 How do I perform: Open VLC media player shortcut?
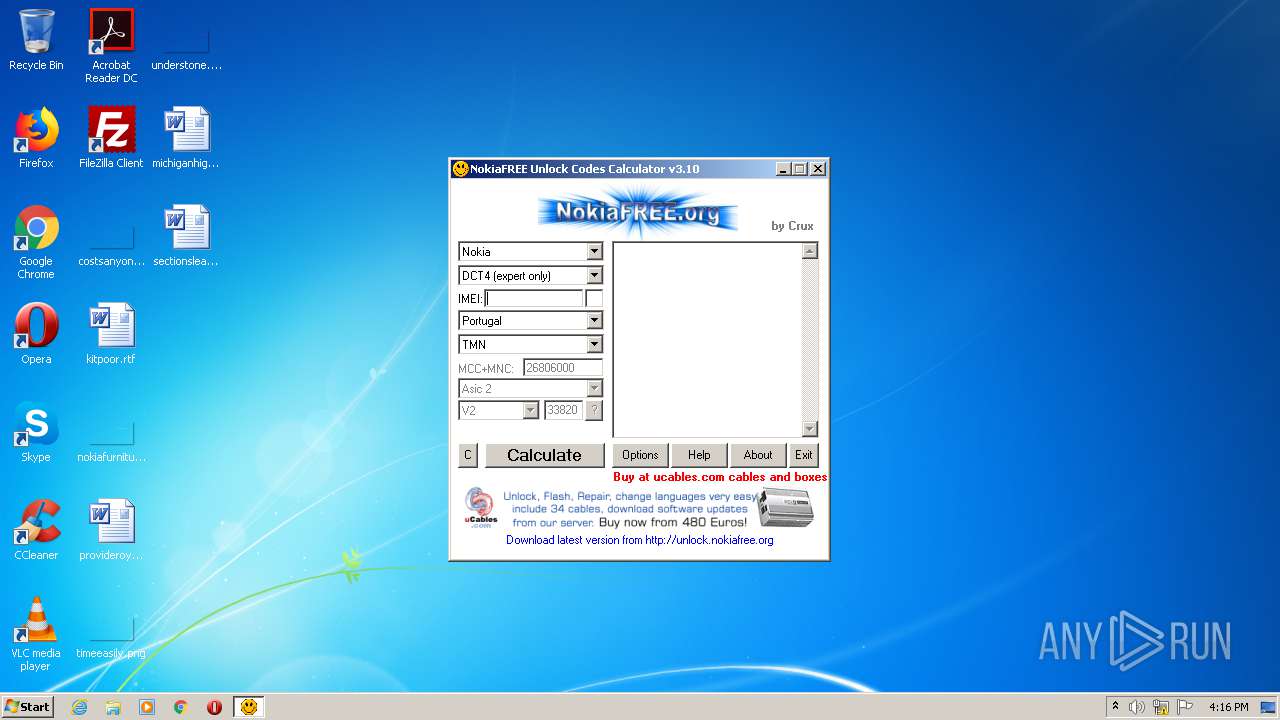(x=36, y=634)
